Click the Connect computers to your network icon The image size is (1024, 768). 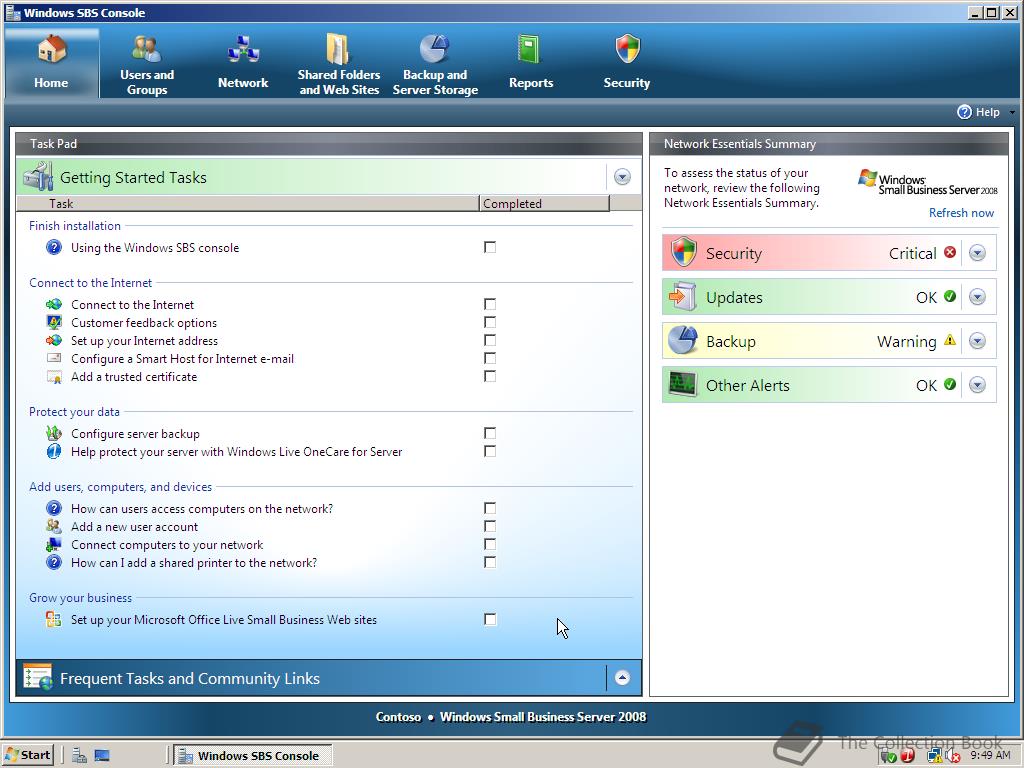[54, 545]
